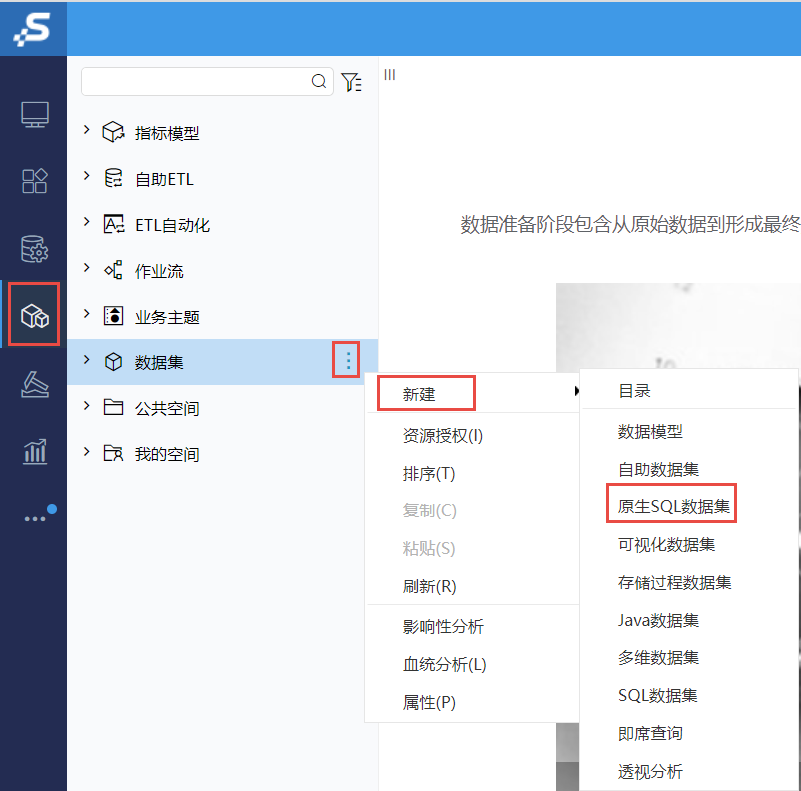Select the 我的空间 tree label
801x791 pixels.
pyautogui.click(x=167, y=454)
